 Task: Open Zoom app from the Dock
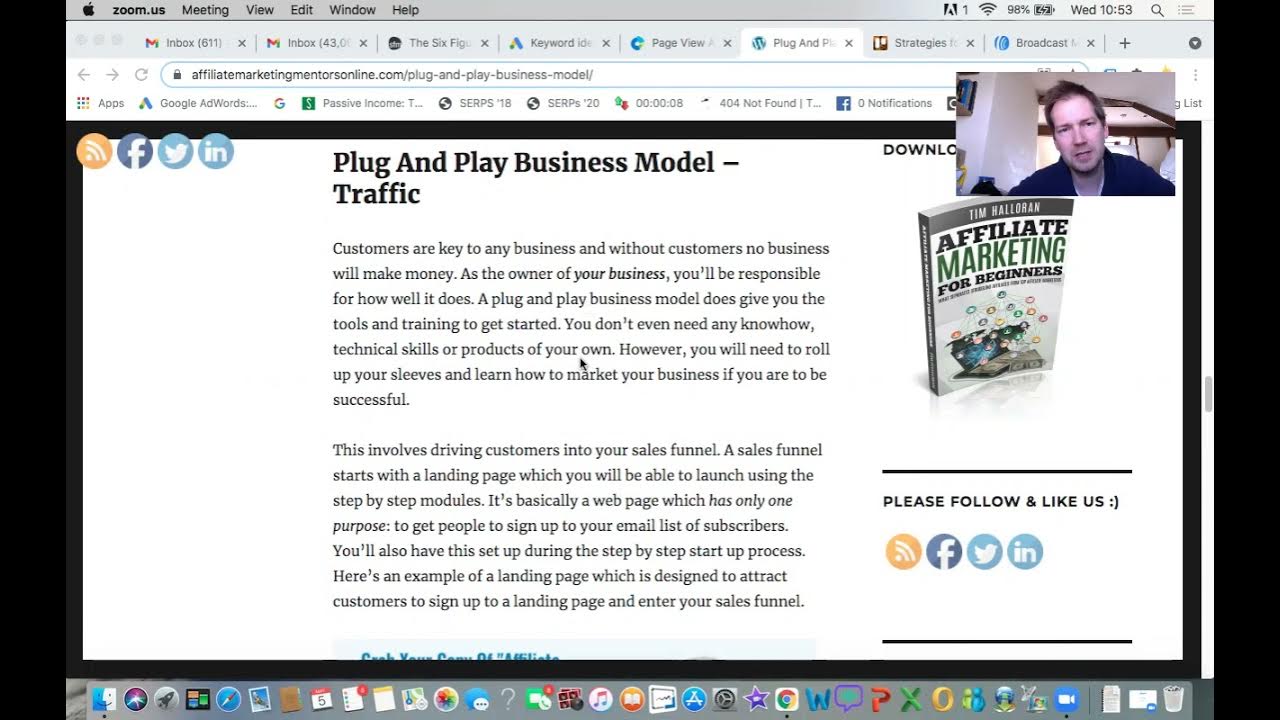[1067, 699]
